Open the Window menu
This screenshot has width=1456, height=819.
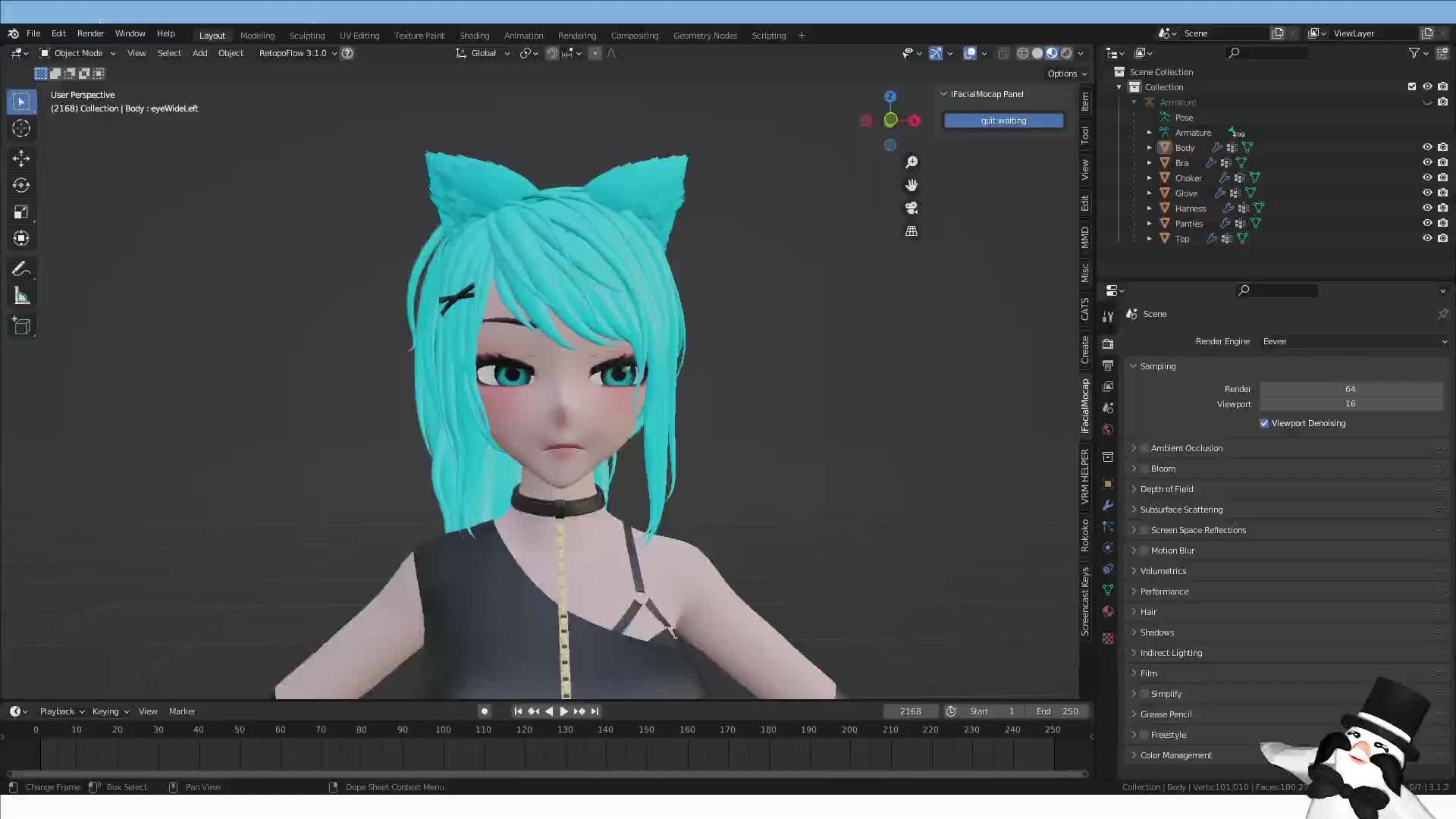[x=130, y=33]
